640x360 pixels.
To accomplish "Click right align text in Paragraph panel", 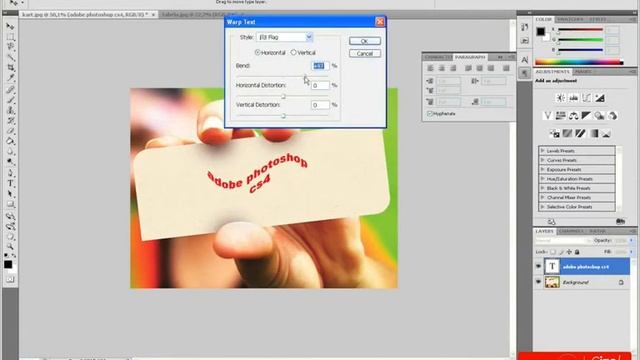I will 453,68.
